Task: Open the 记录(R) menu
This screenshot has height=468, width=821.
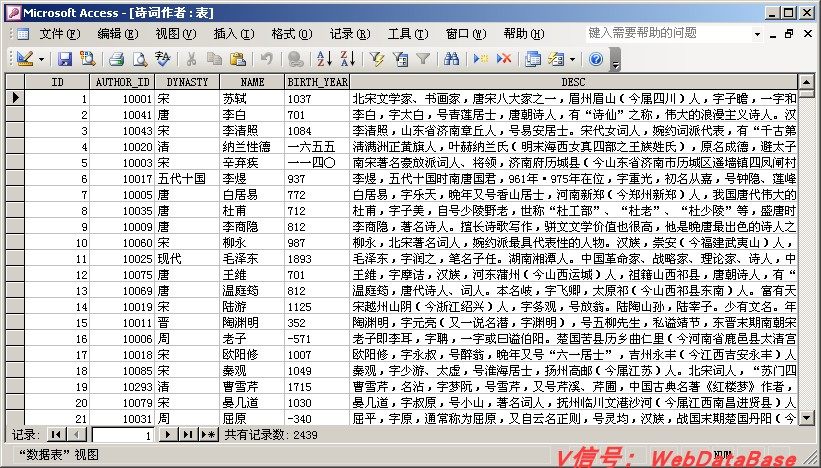Action: point(350,34)
